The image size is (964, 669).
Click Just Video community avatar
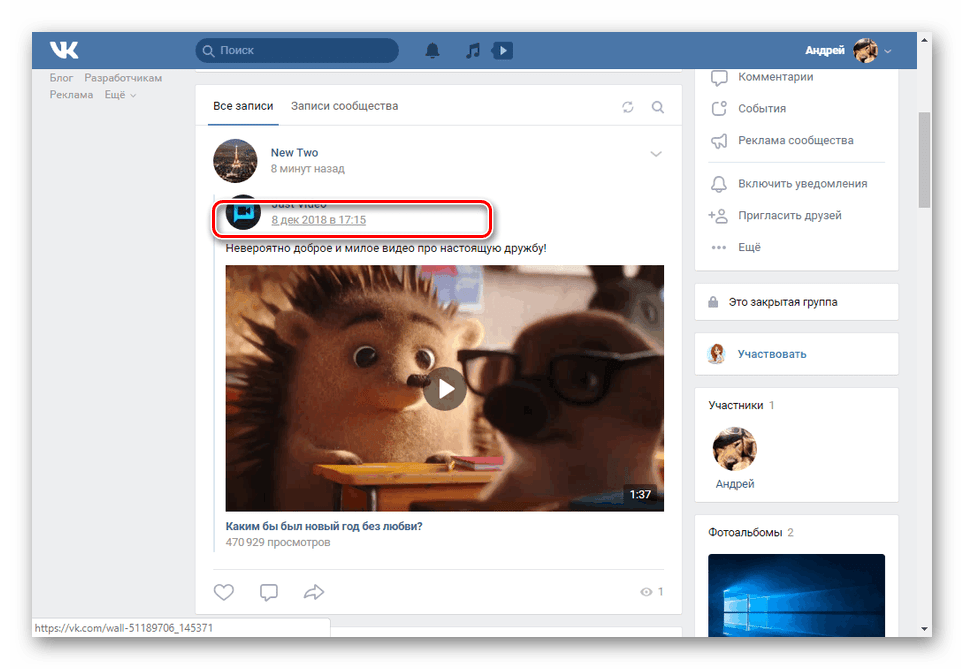pos(243,212)
